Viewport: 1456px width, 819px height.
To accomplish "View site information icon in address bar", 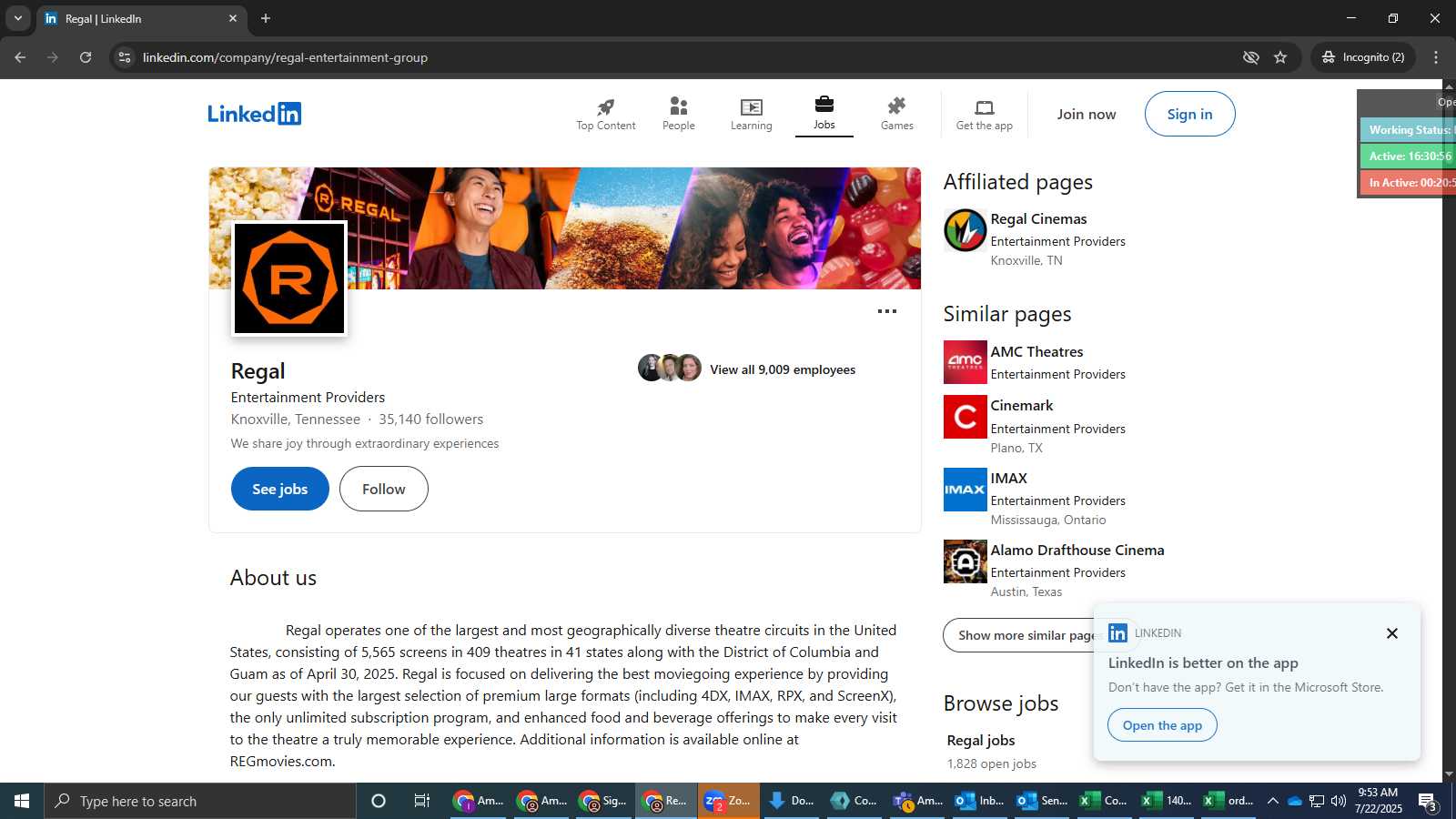I will [x=125, y=57].
